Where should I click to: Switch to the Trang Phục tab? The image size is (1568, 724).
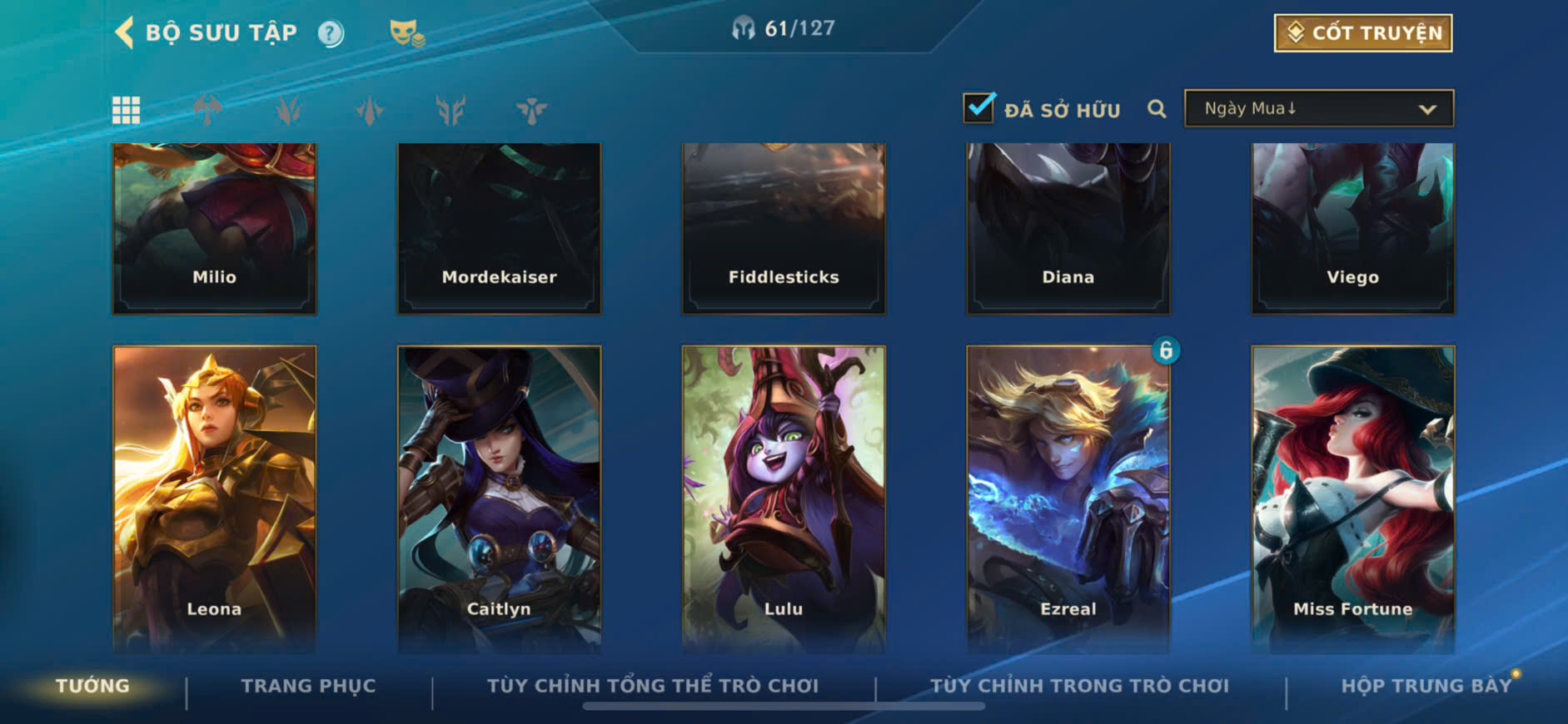308,686
